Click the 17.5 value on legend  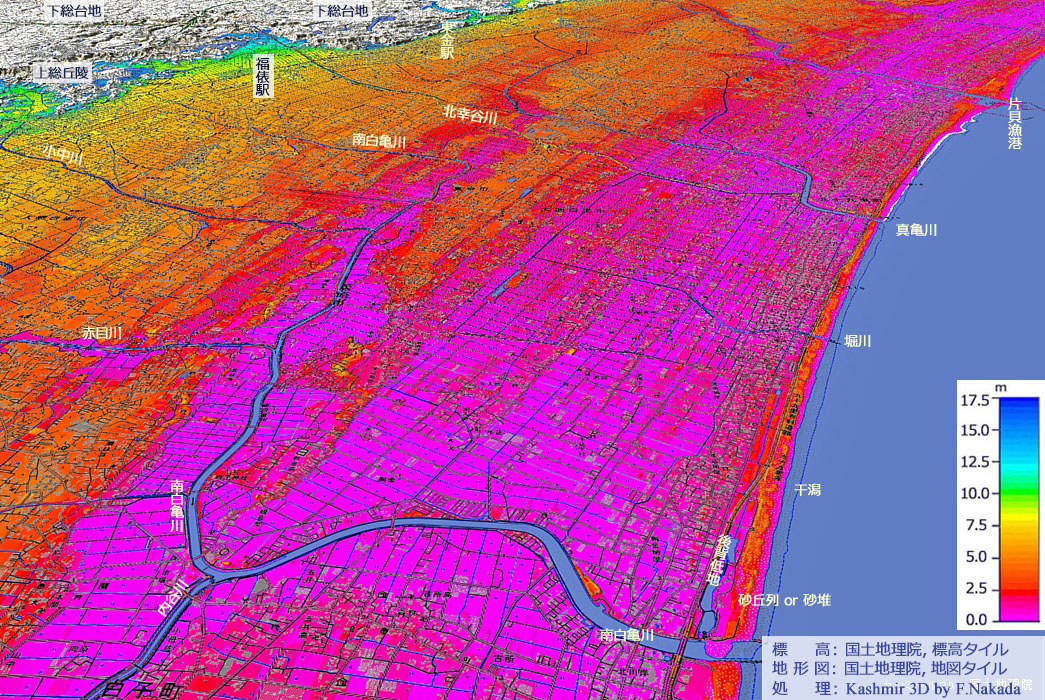(x=974, y=400)
